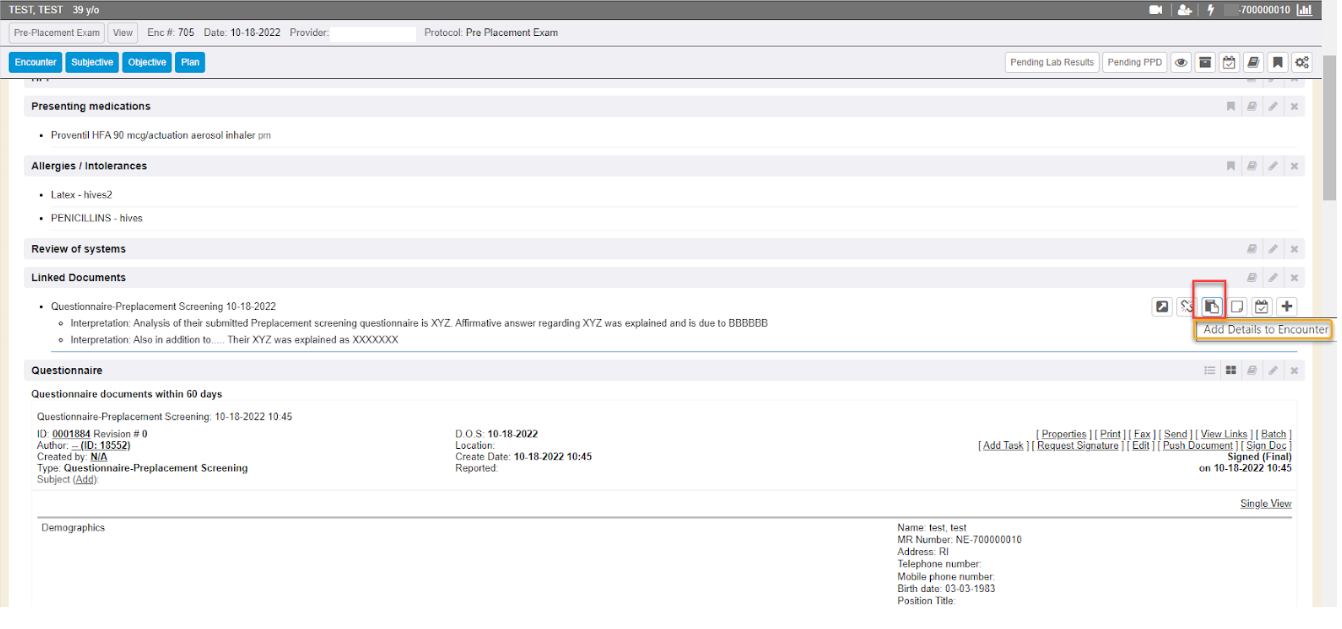Click the plus icon in Linked Documents
Screen dimensions: 1342x629
coord(1287,306)
